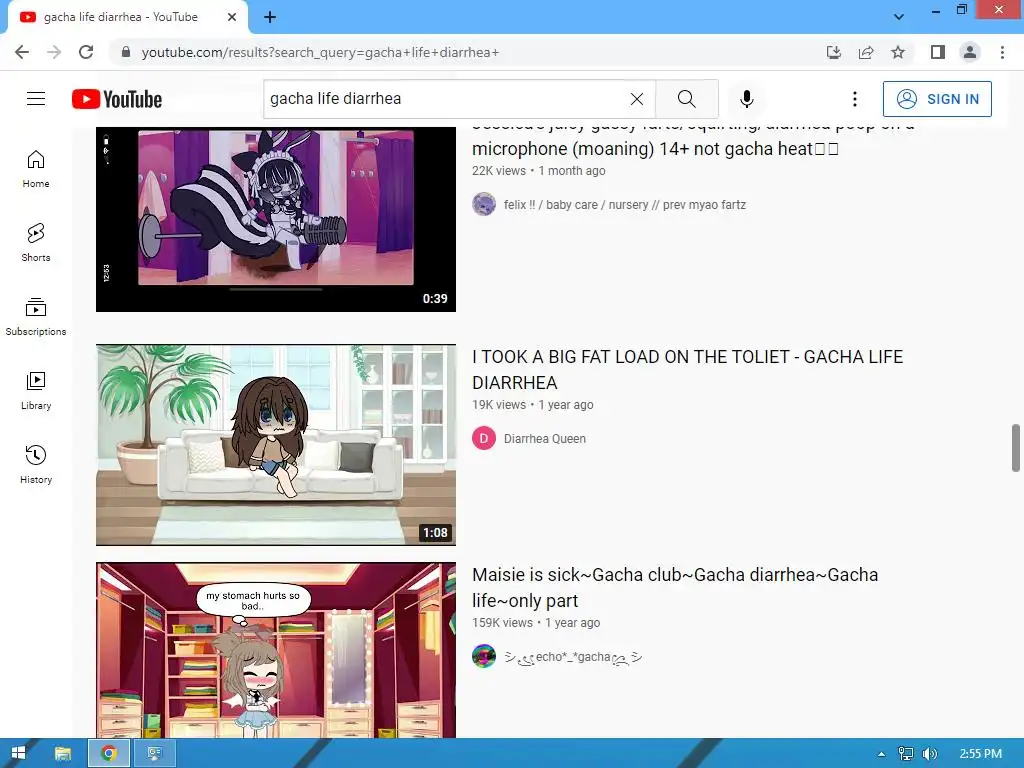Click the SIGN IN button

[937, 99]
